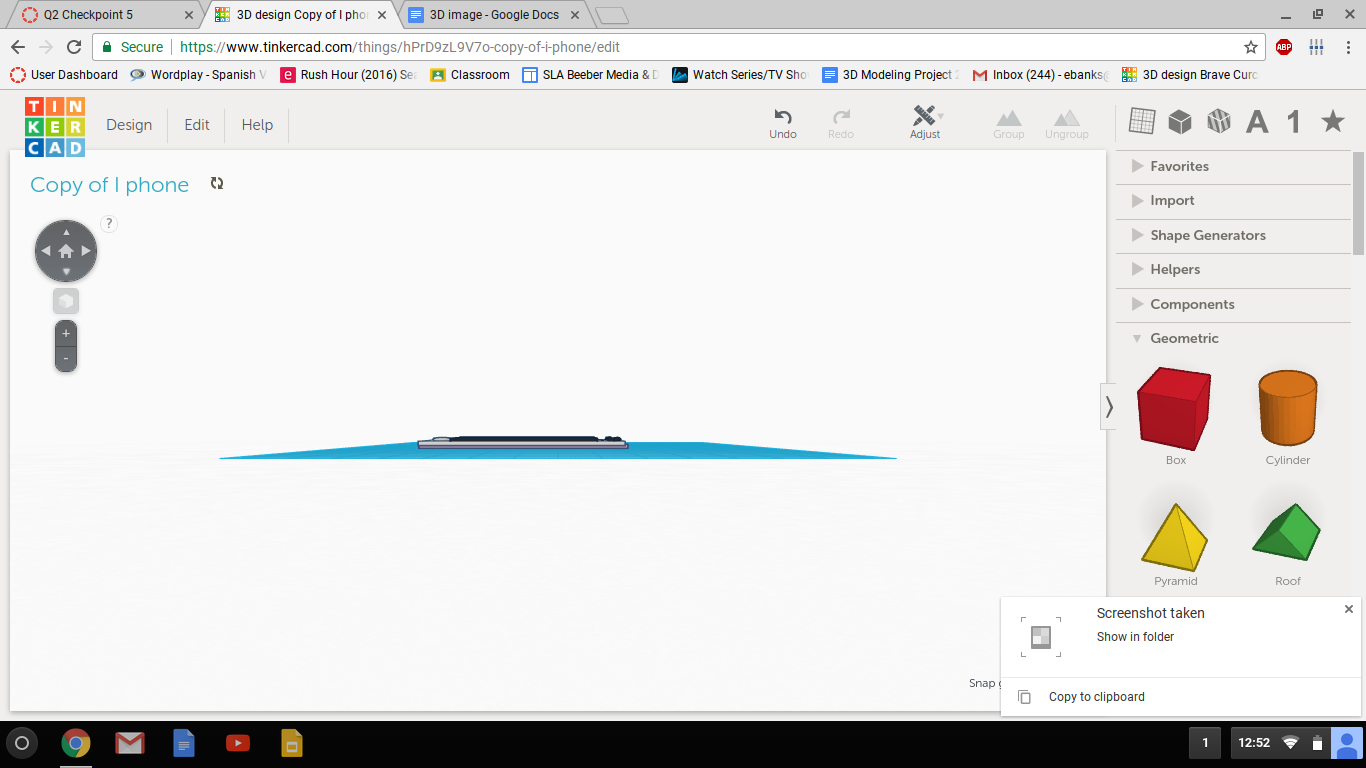Expand the Shape Generators section
The image size is (1366, 768).
(1207, 235)
